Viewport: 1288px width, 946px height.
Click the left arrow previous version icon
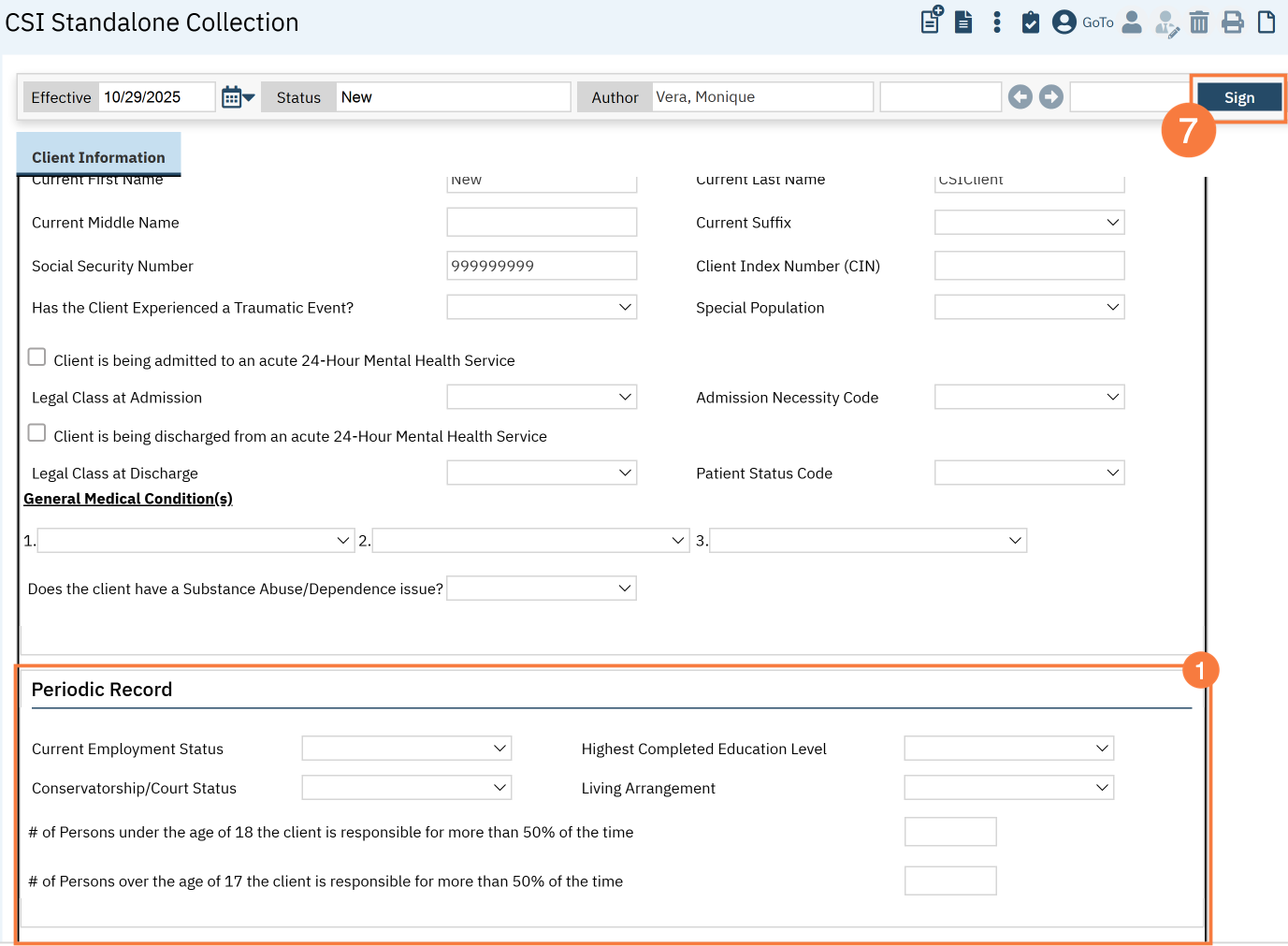click(1020, 97)
